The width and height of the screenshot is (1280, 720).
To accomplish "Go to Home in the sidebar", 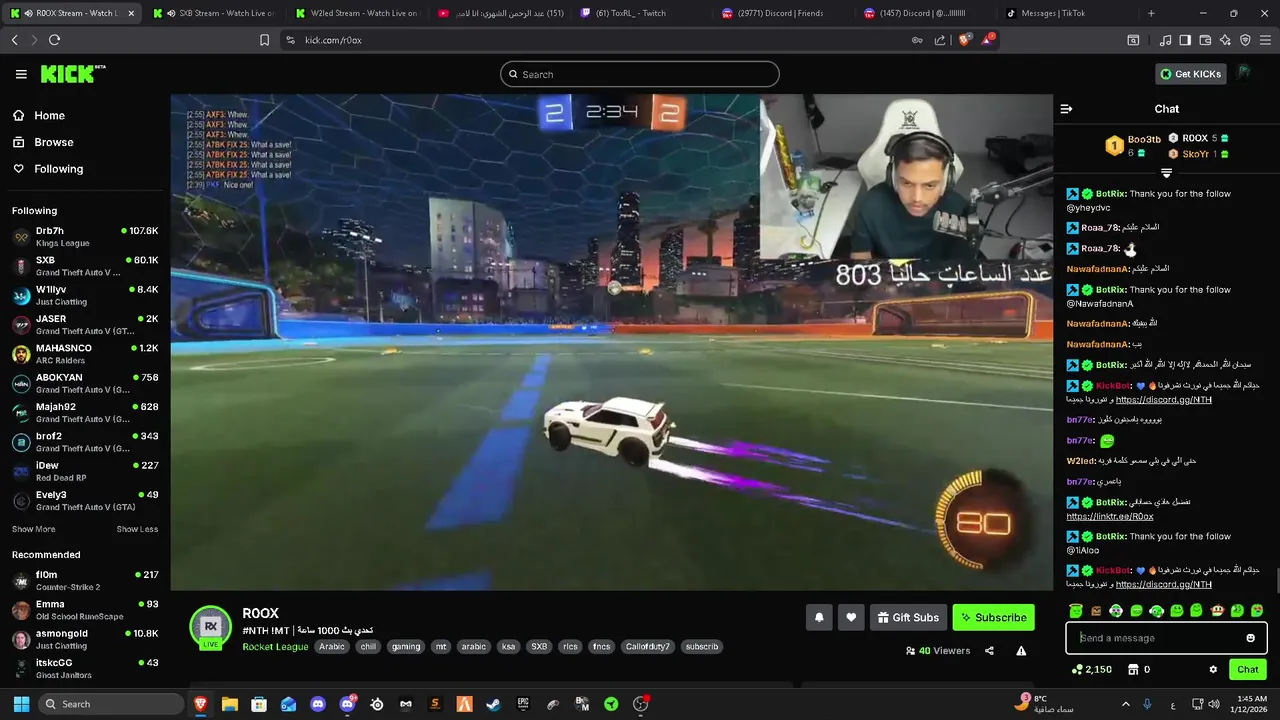I will click(40, 116).
